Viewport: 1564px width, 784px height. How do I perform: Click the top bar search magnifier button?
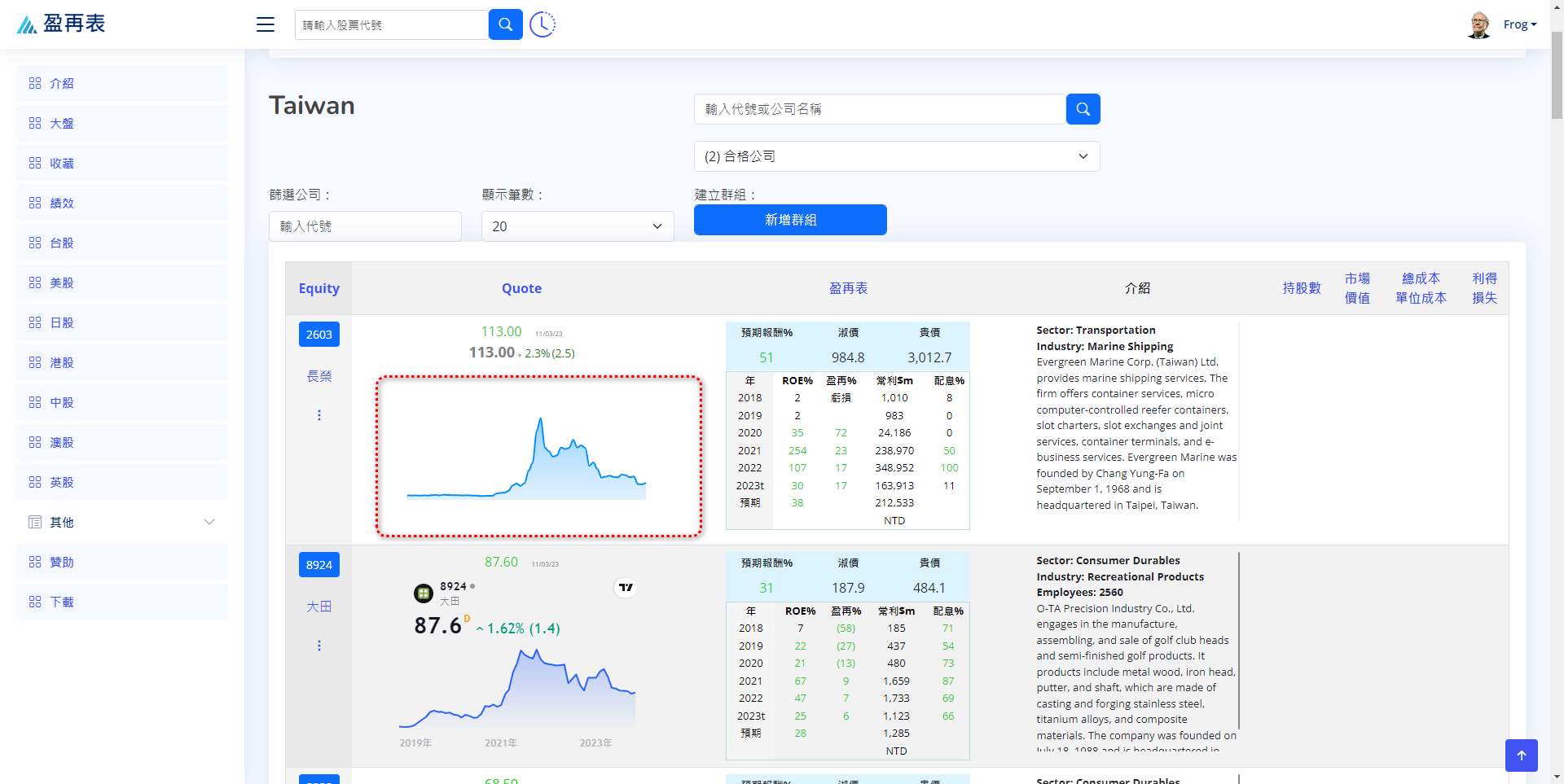click(x=505, y=24)
